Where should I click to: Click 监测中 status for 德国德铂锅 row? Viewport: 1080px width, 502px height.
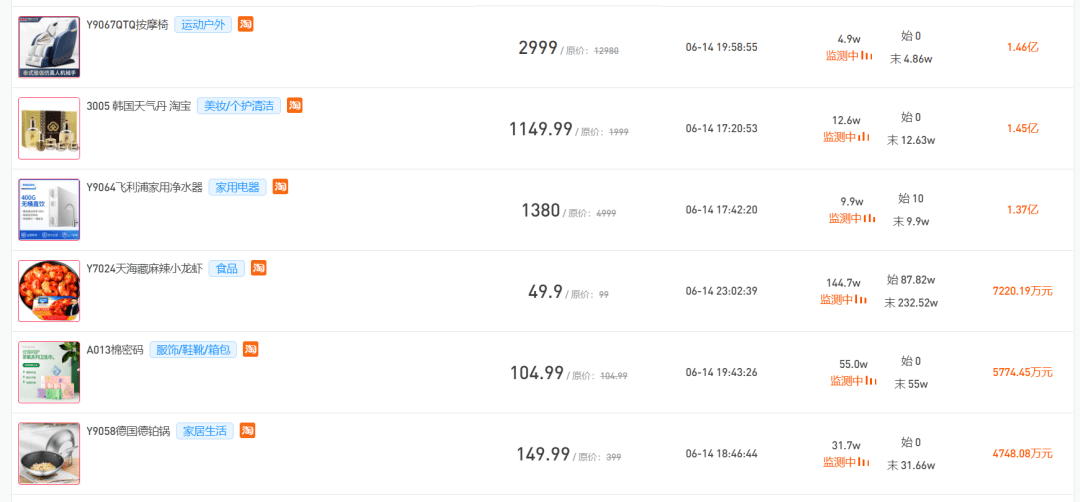pos(840,462)
